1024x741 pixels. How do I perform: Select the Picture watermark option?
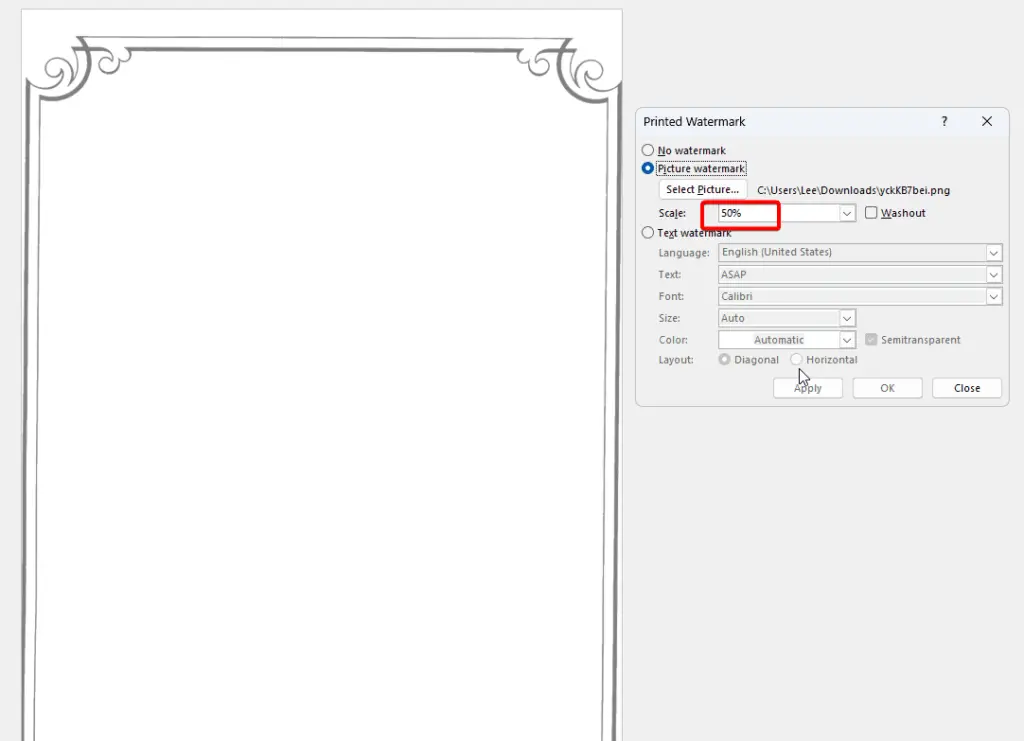648,167
